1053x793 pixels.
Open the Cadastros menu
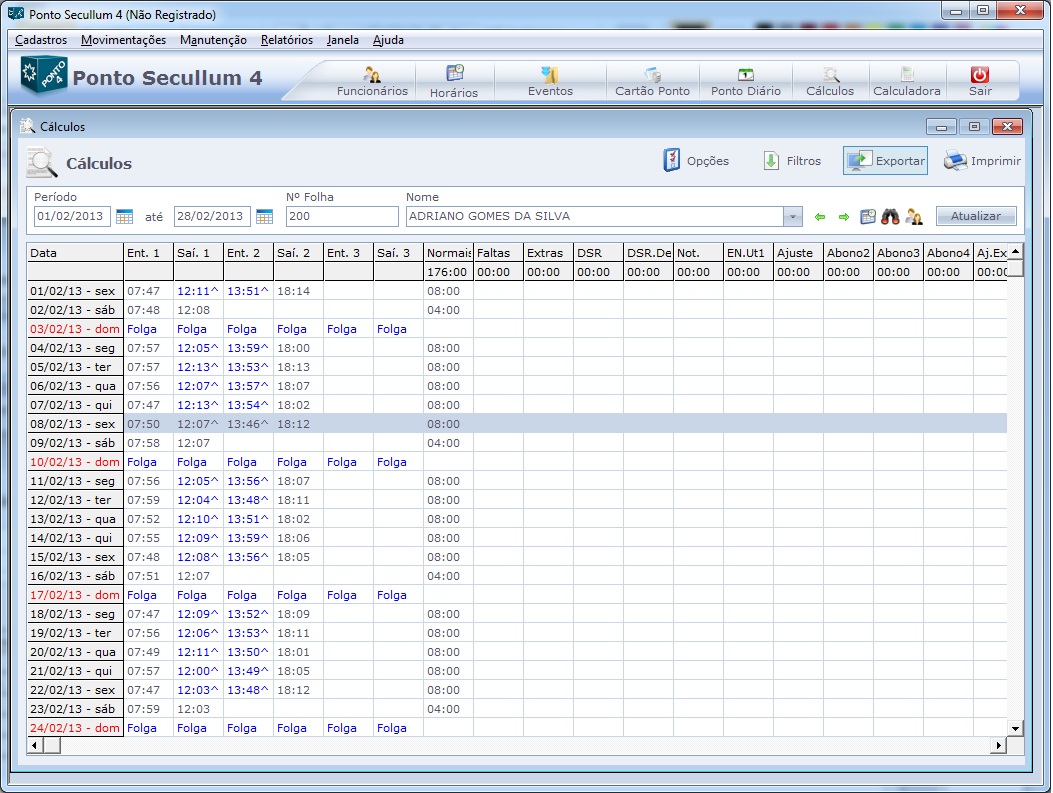coord(41,40)
